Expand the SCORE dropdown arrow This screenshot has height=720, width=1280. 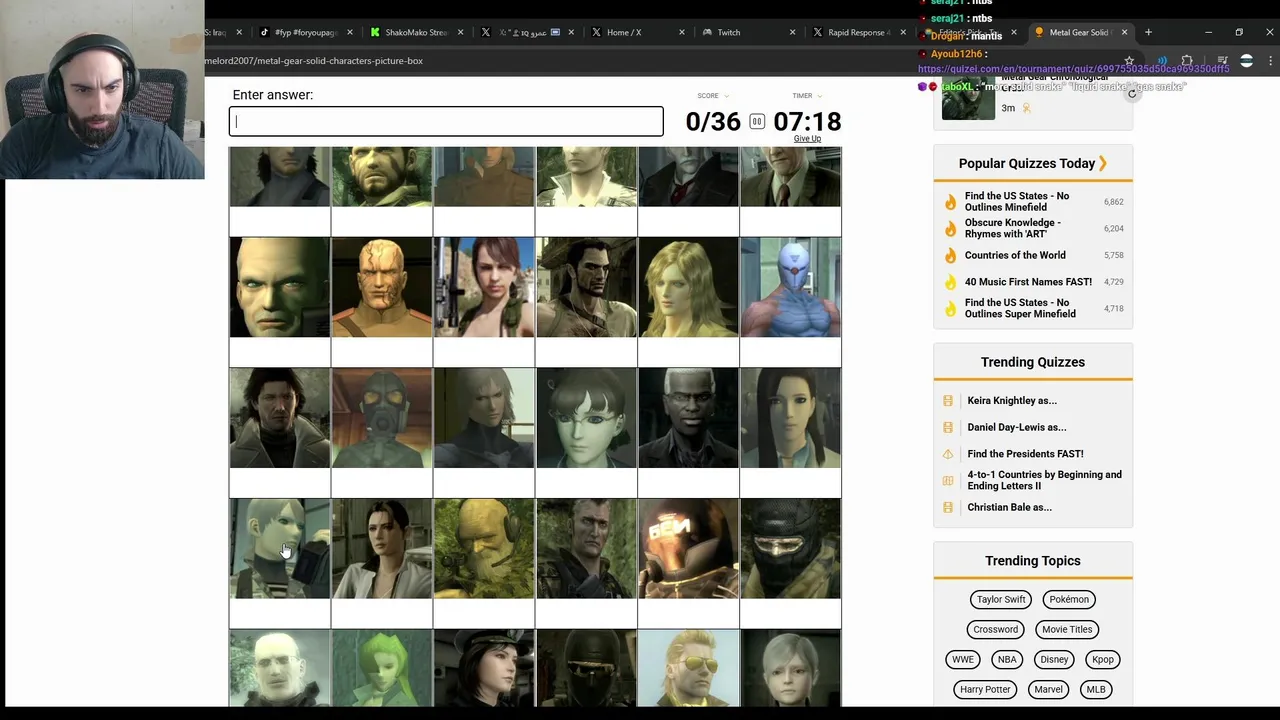[x=726, y=96]
